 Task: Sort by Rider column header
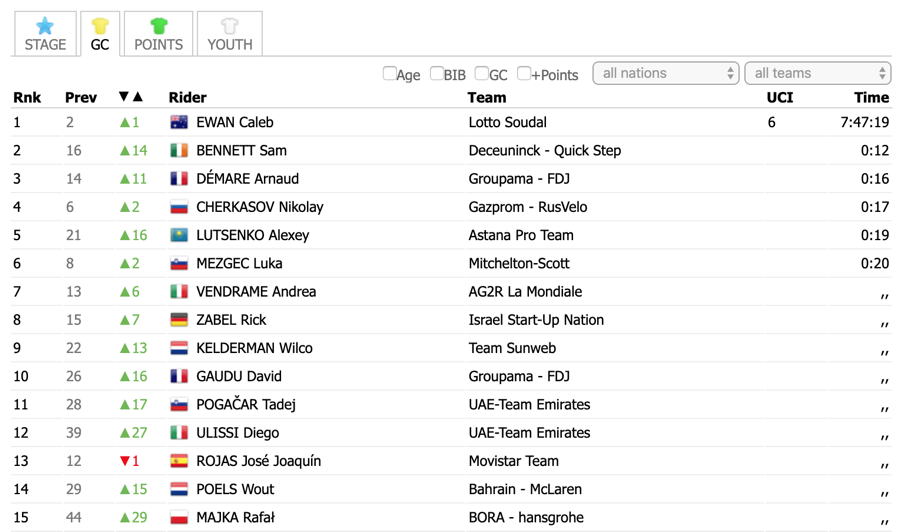point(187,98)
